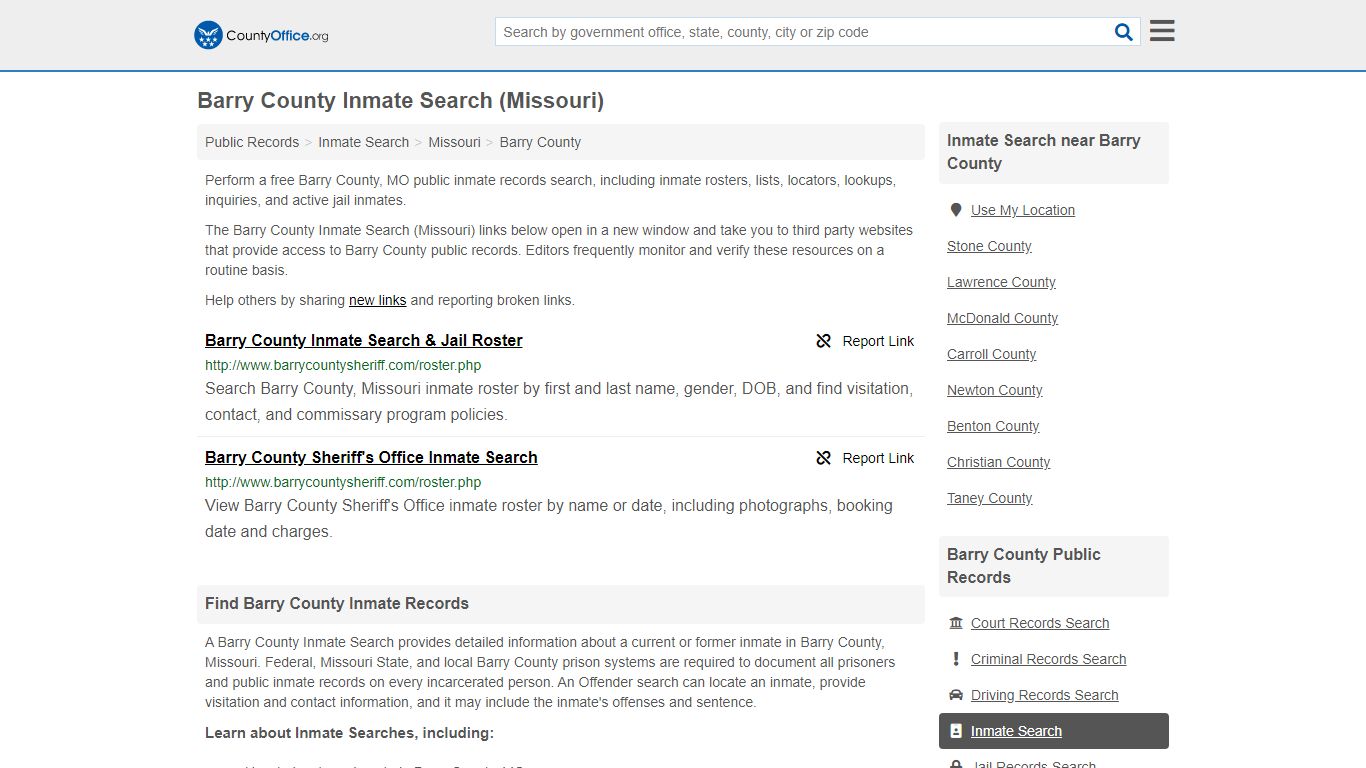Open Criminal Records Search link
This screenshot has width=1366, height=768.
click(1048, 659)
